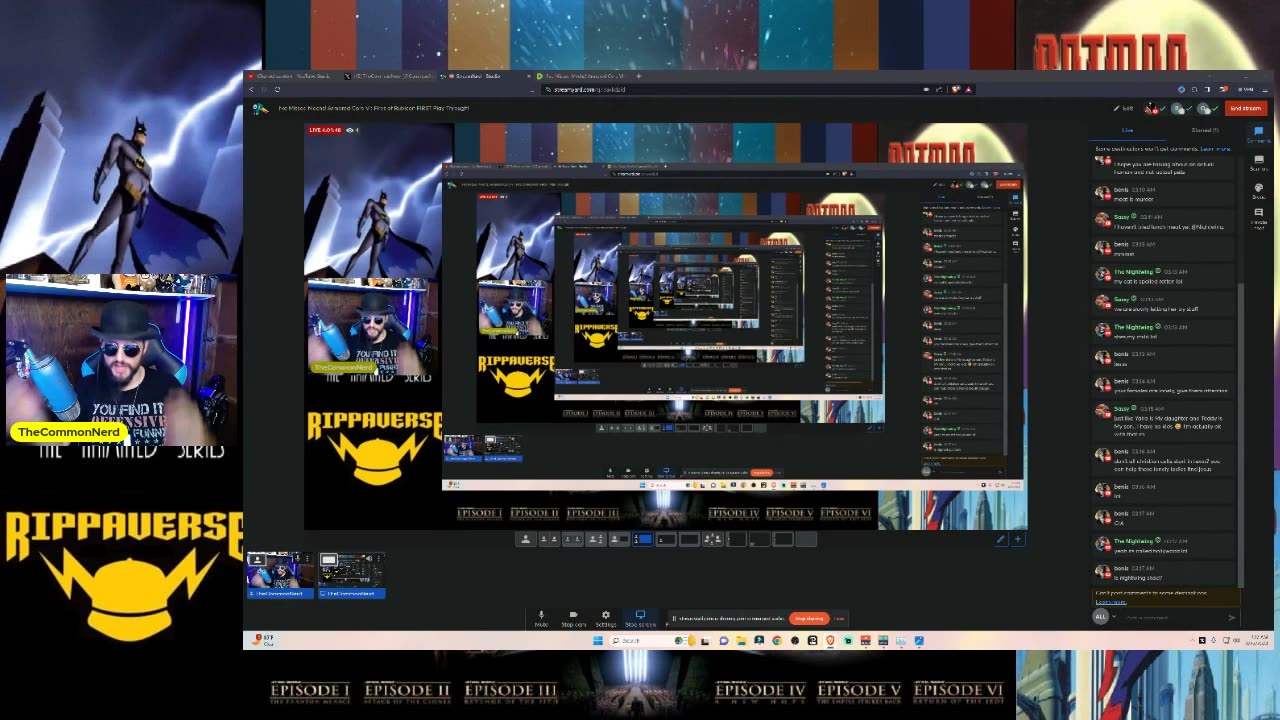Open the options menu on the webcam thumbnail
The image size is (1280, 720).
tap(307, 558)
